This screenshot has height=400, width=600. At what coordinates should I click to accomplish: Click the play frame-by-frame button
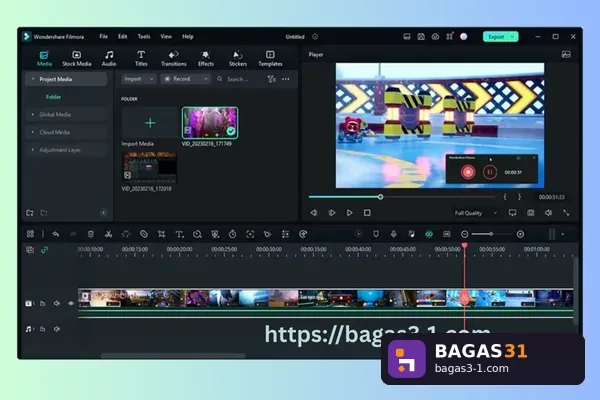332,213
